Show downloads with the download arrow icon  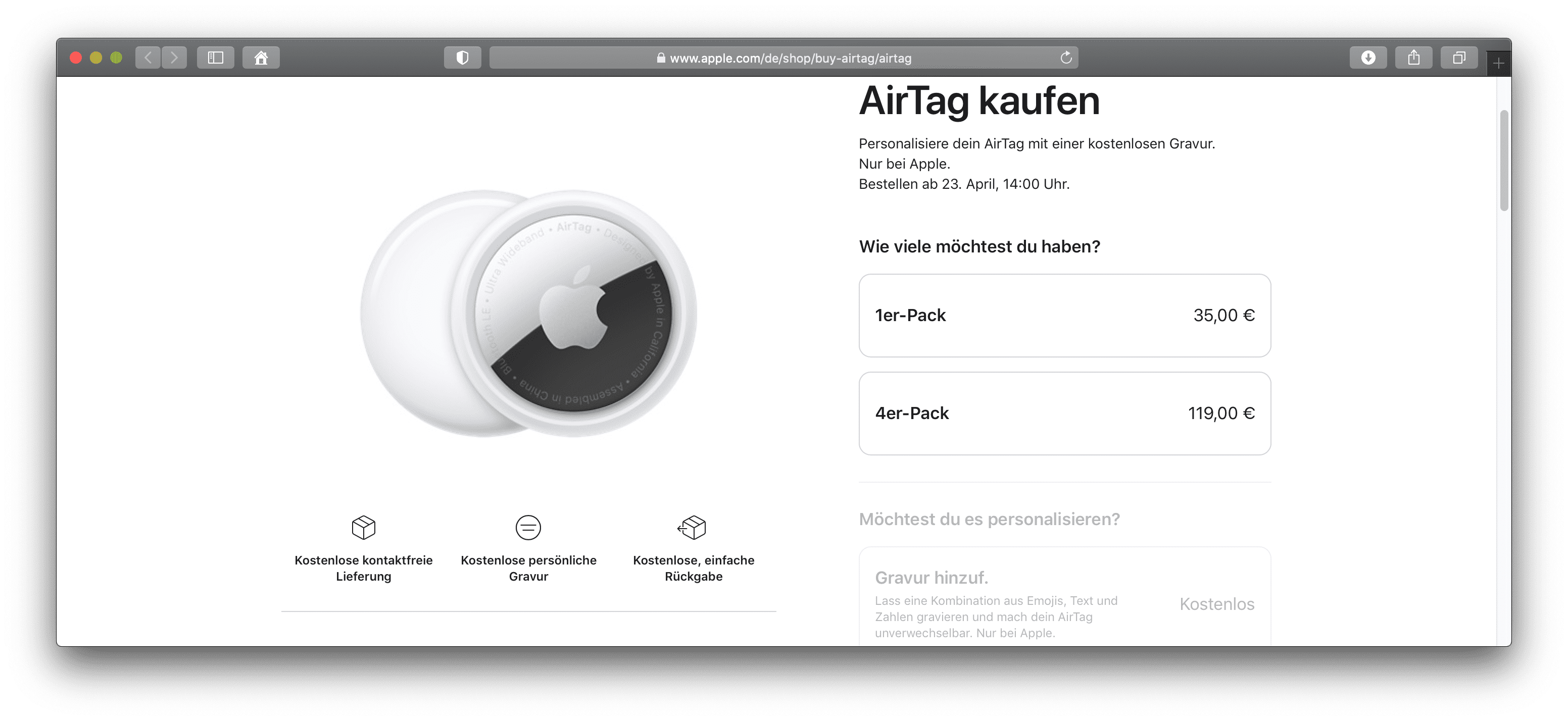coord(1368,58)
